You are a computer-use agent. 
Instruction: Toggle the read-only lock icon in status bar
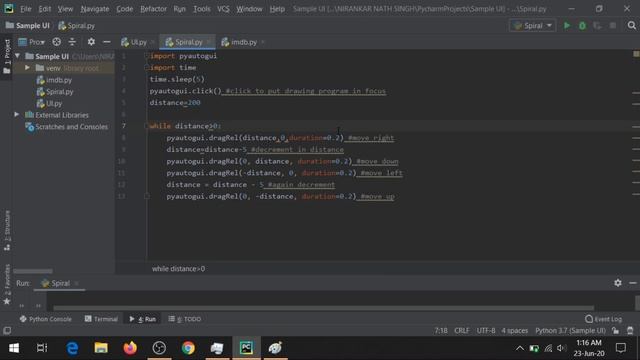[x=616, y=331]
